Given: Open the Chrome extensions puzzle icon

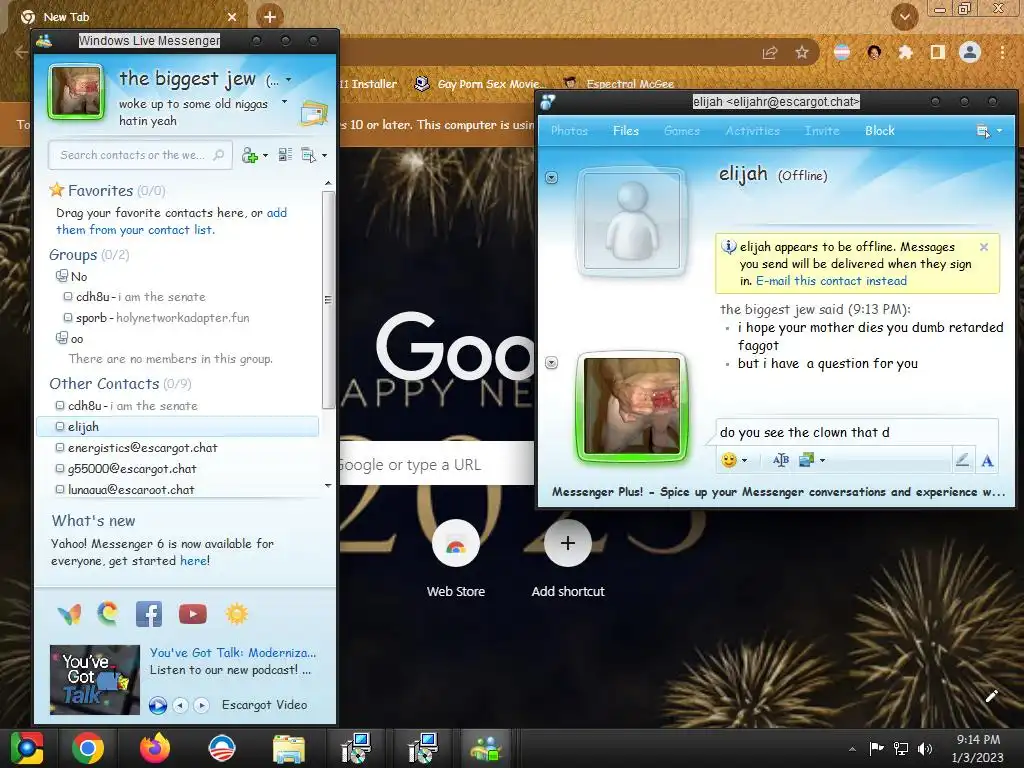Looking at the screenshot, I should 905,52.
